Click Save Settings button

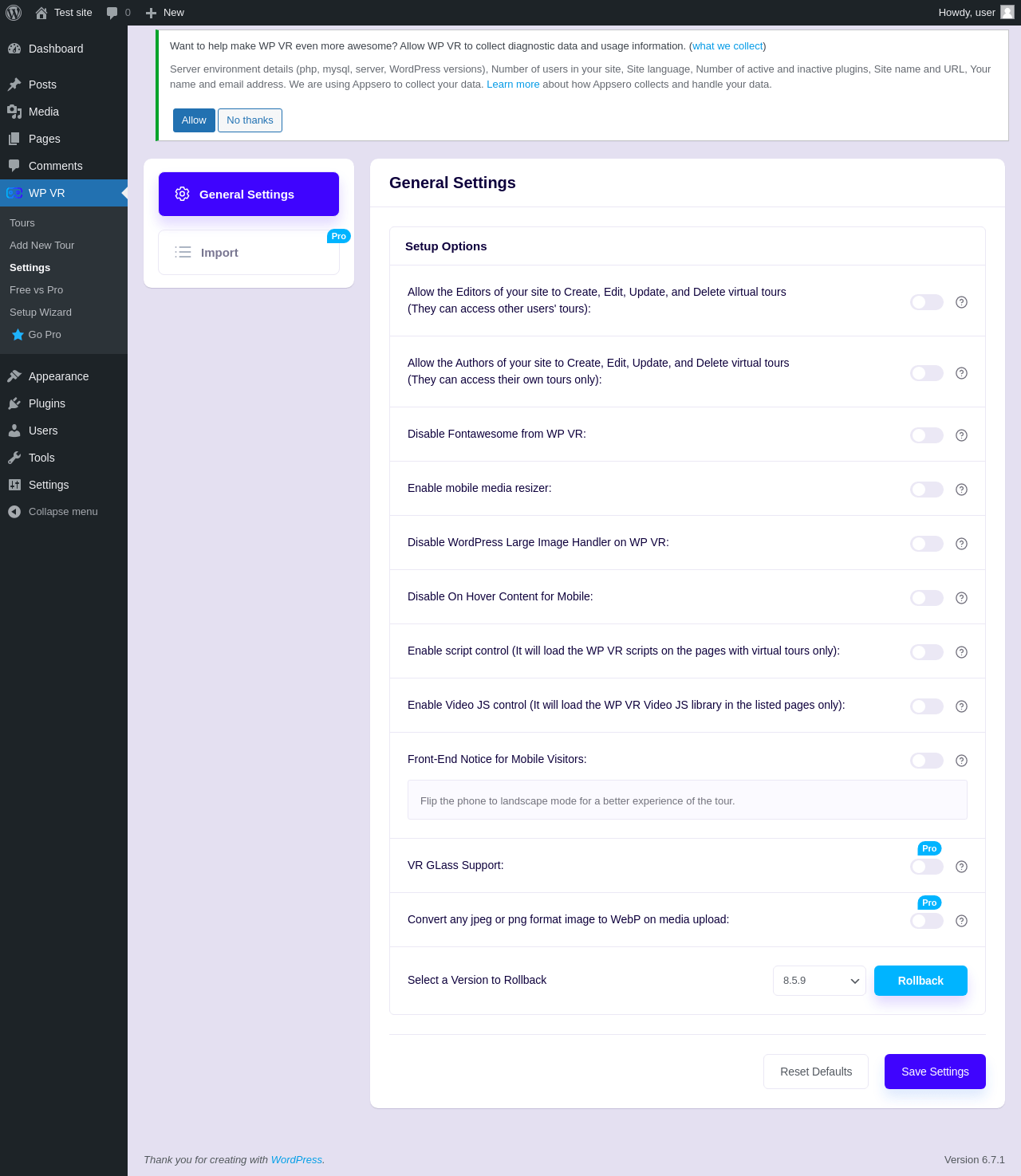click(935, 1072)
